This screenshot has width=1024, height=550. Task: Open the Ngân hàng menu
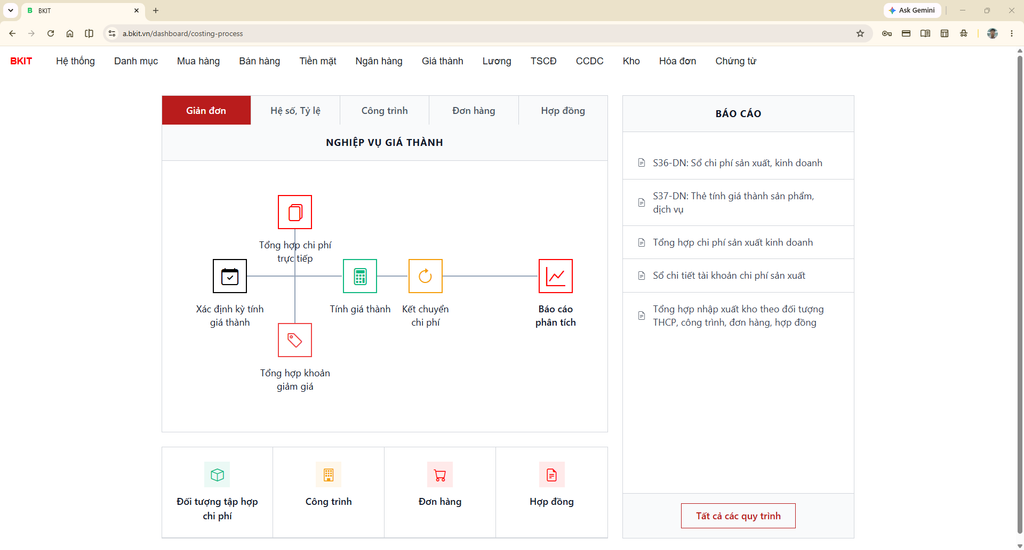pos(379,61)
